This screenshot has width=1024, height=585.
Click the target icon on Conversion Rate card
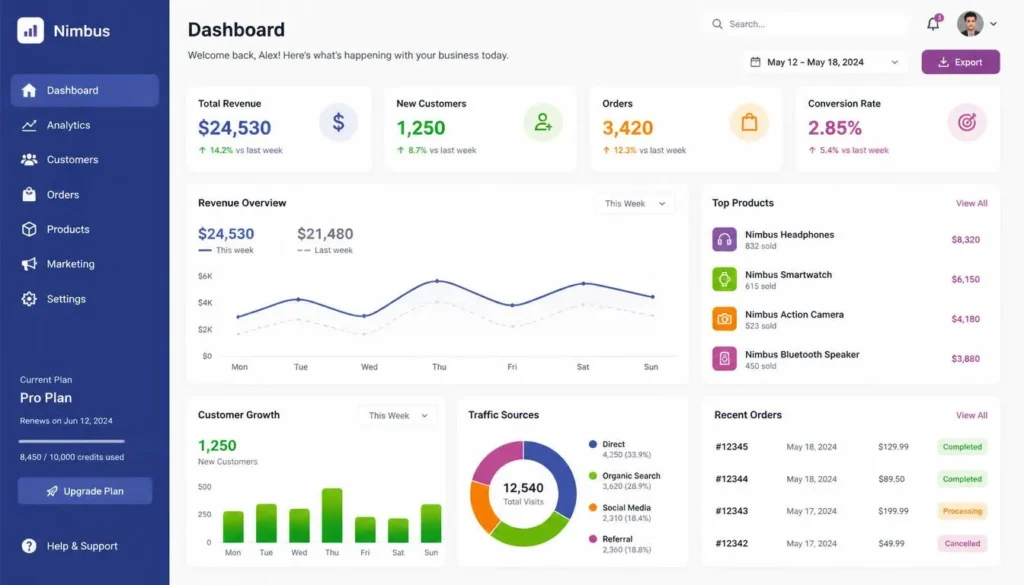(967, 122)
